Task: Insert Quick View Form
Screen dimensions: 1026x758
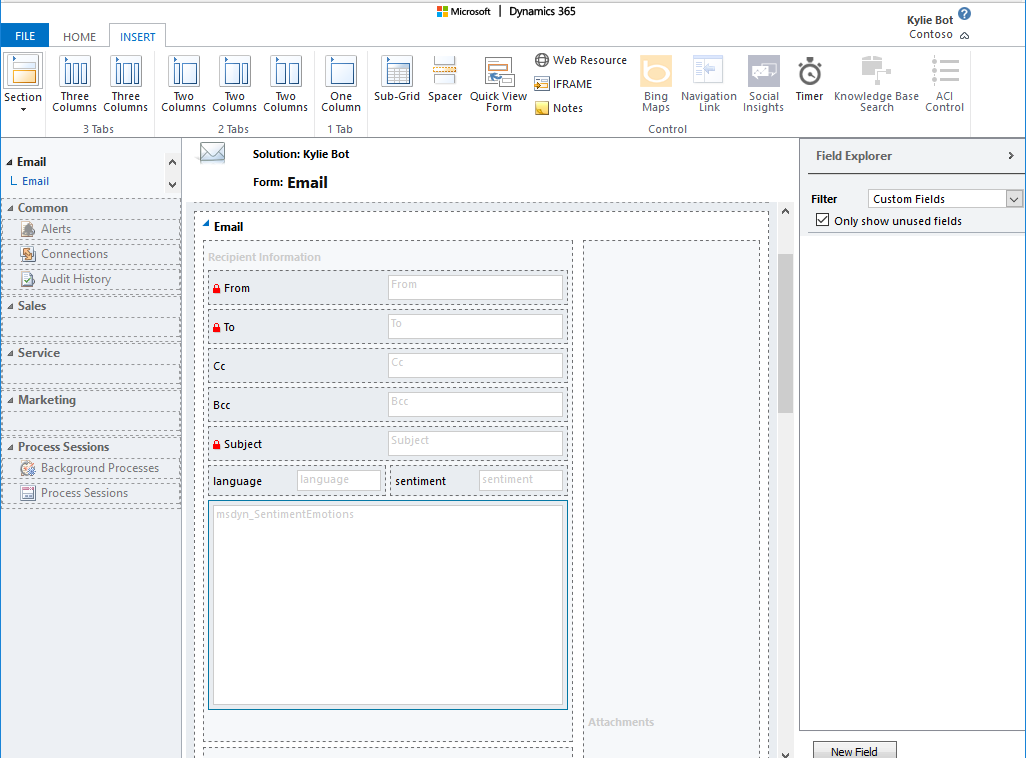Action: point(499,84)
